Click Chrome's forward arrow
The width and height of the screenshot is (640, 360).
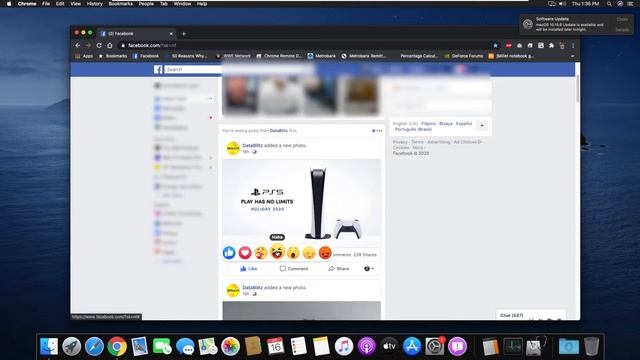point(88,45)
